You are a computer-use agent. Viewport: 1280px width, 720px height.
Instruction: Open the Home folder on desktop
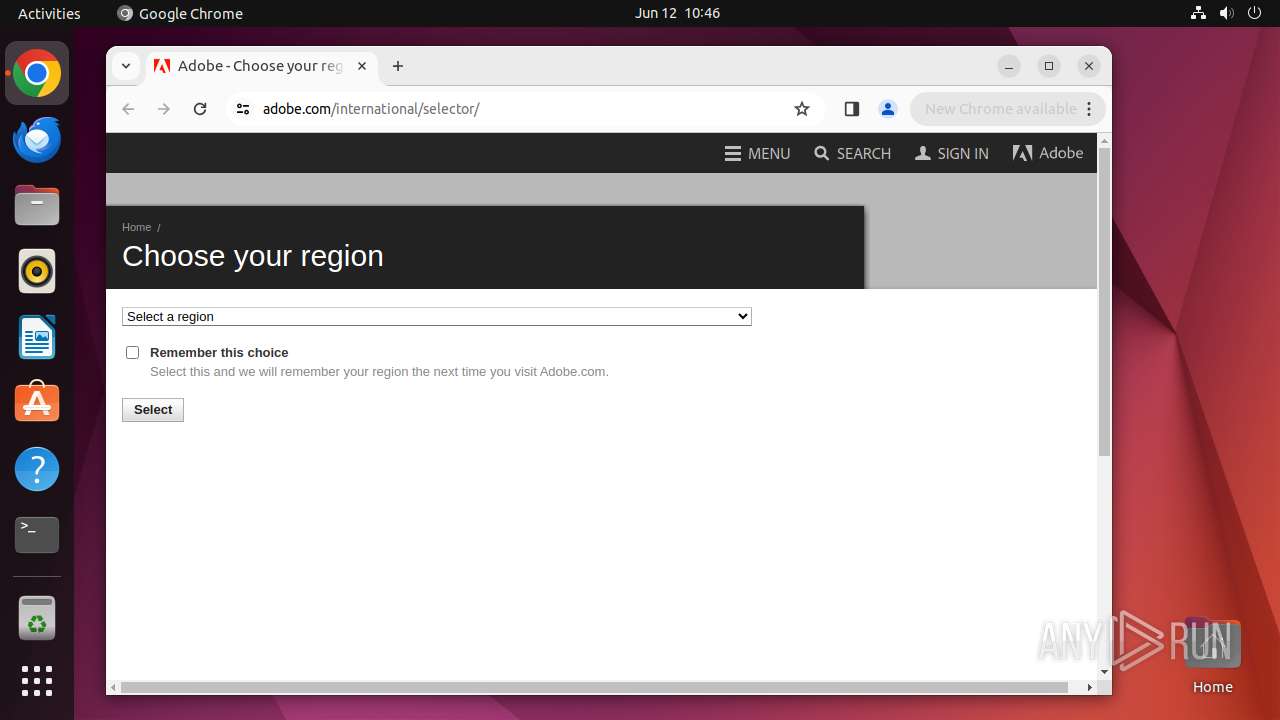point(1212,656)
